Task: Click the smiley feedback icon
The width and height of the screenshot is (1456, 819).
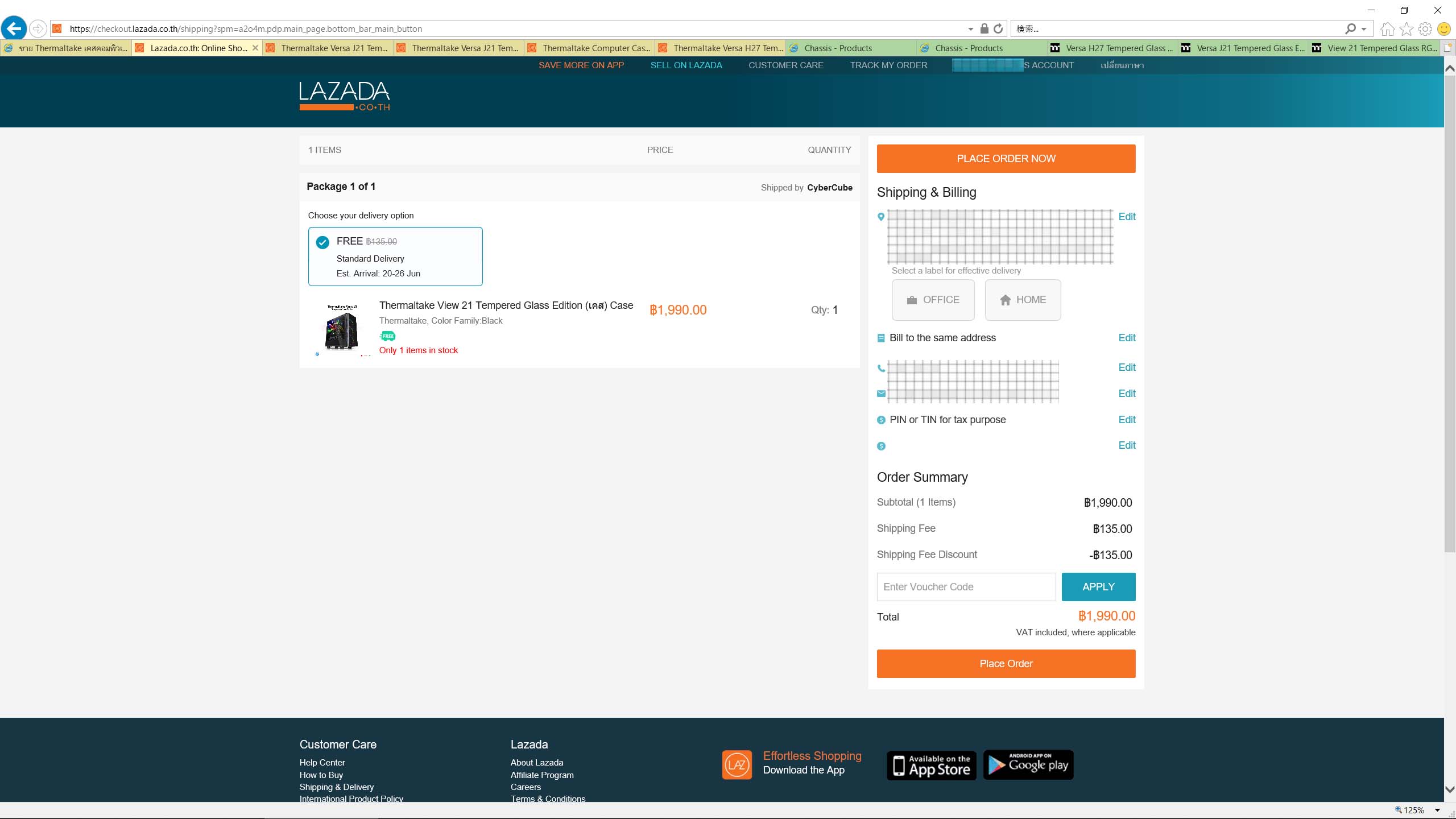Action: (1444, 28)
